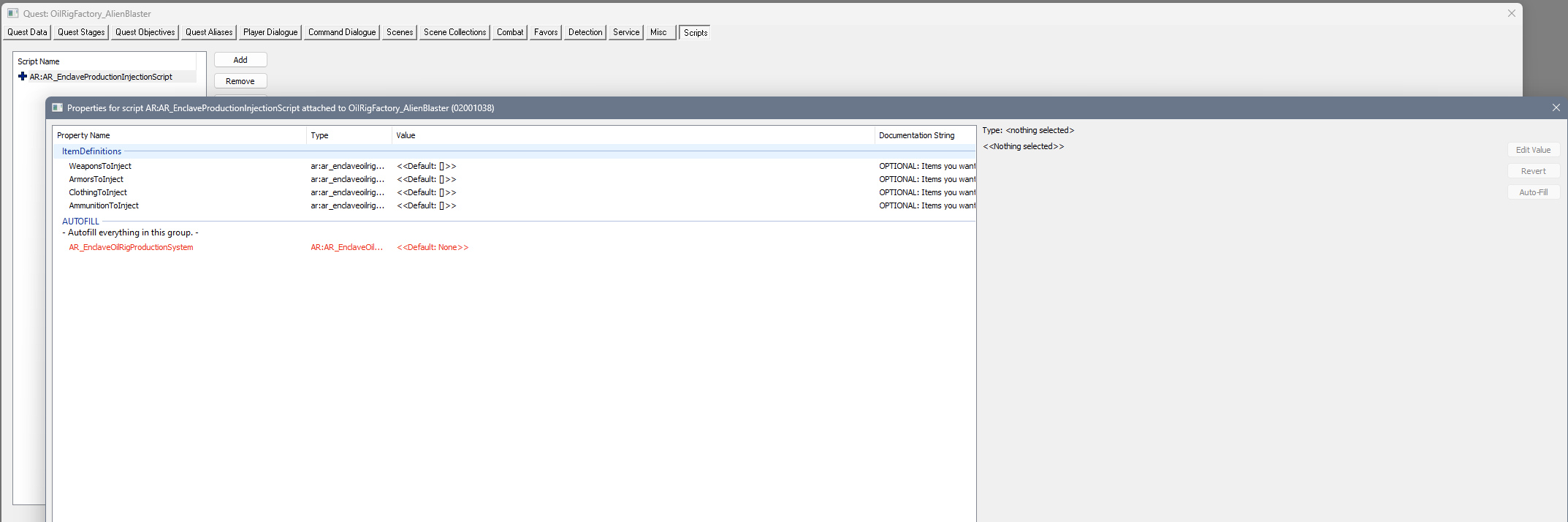Click the Edit Value button
Image resolution: width=1568 pixels, height=522 pixels.
1533,150
